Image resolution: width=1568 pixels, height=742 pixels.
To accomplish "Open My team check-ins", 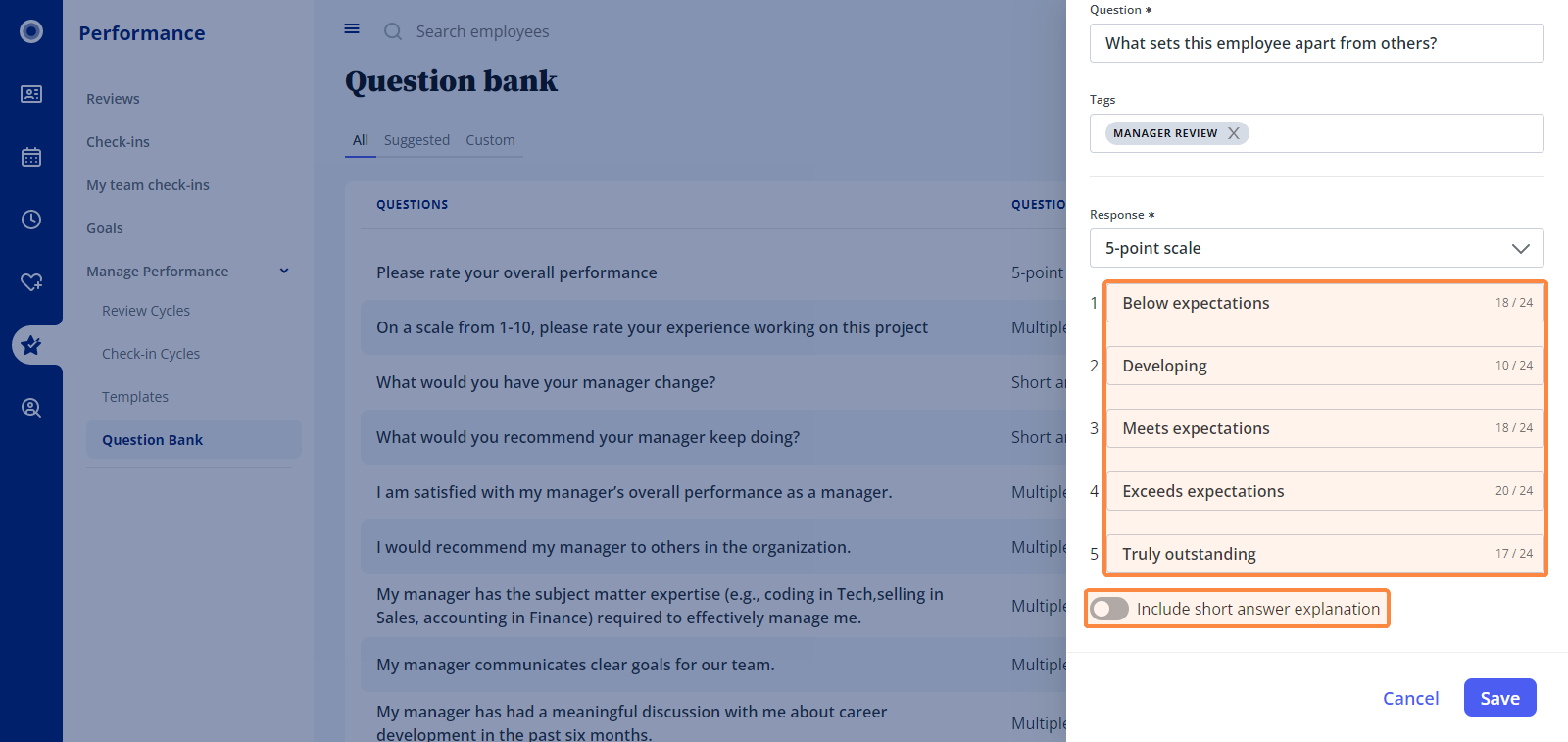I will tap(147, 185).
